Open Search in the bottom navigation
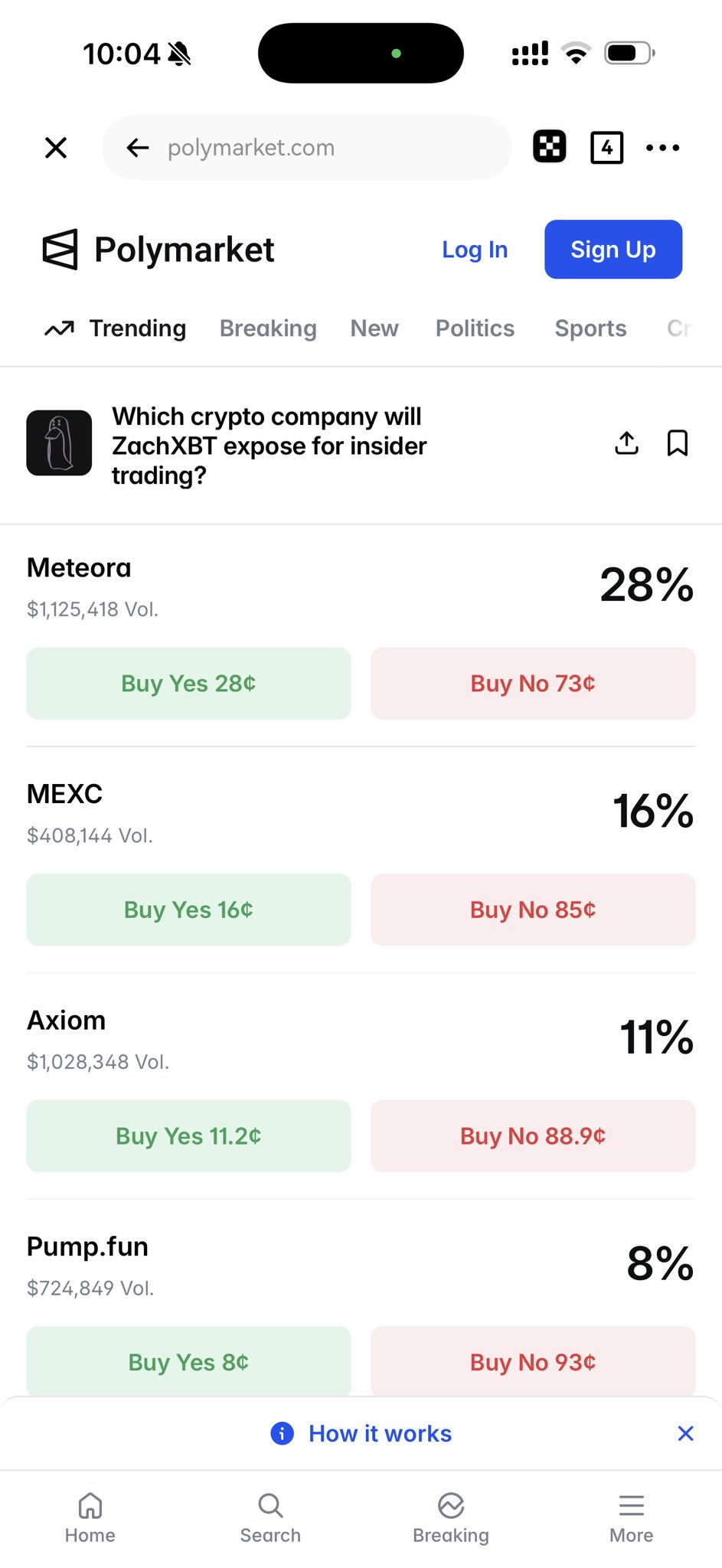 click(x=270, y=1517)
